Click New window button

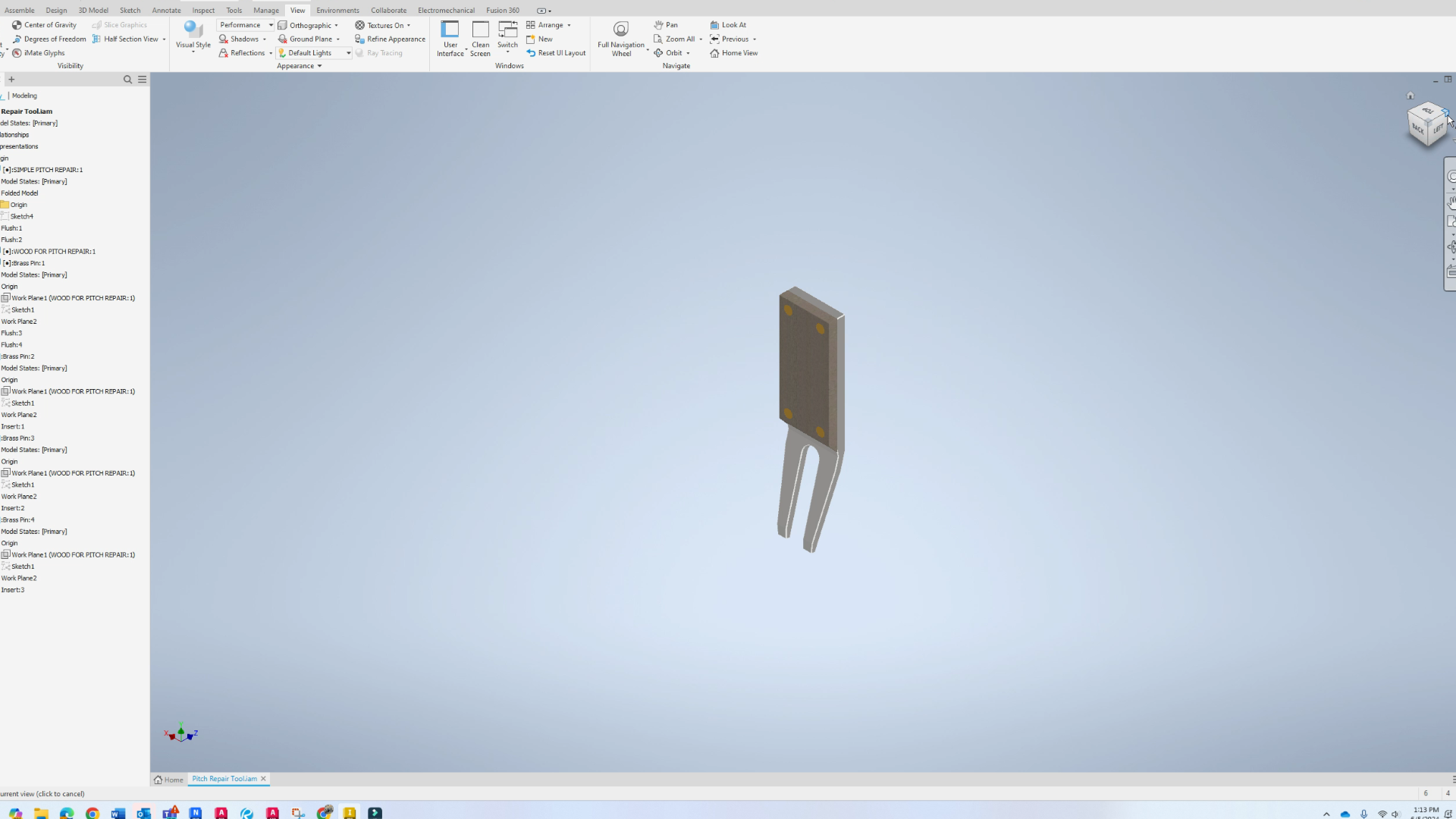539,39
